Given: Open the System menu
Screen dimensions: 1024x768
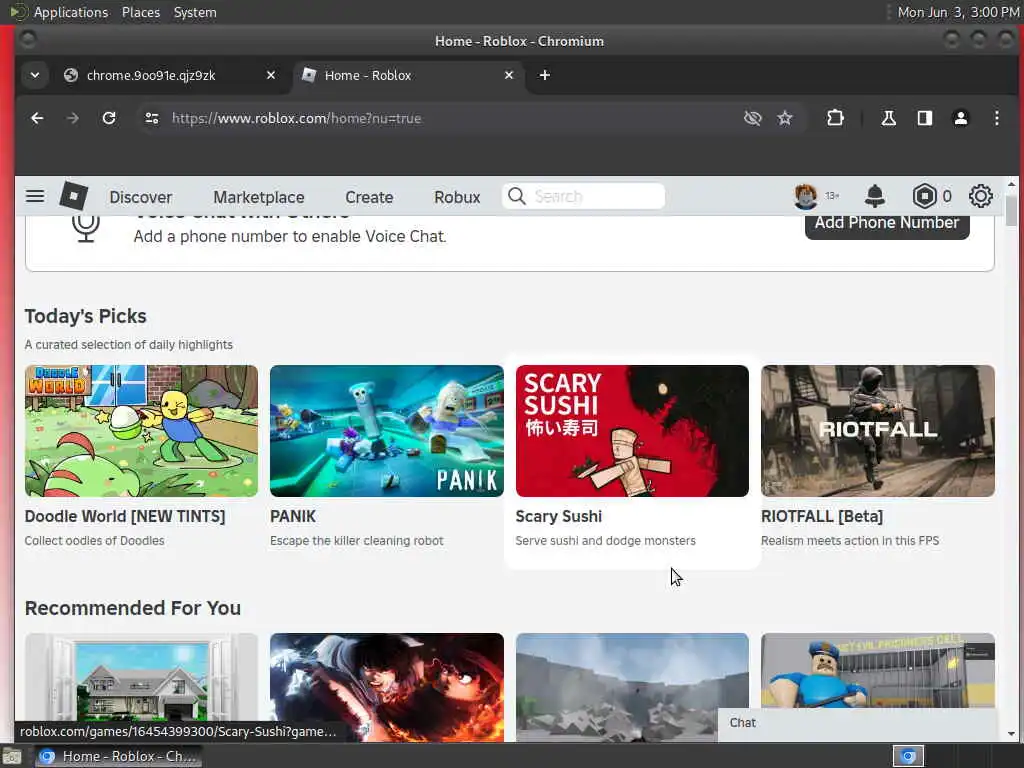Looking at the screenshot, I should 195,12.
